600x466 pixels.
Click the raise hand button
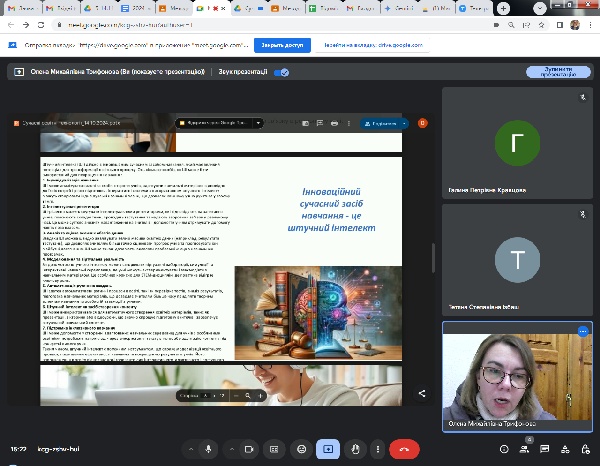tap(355, 449)
